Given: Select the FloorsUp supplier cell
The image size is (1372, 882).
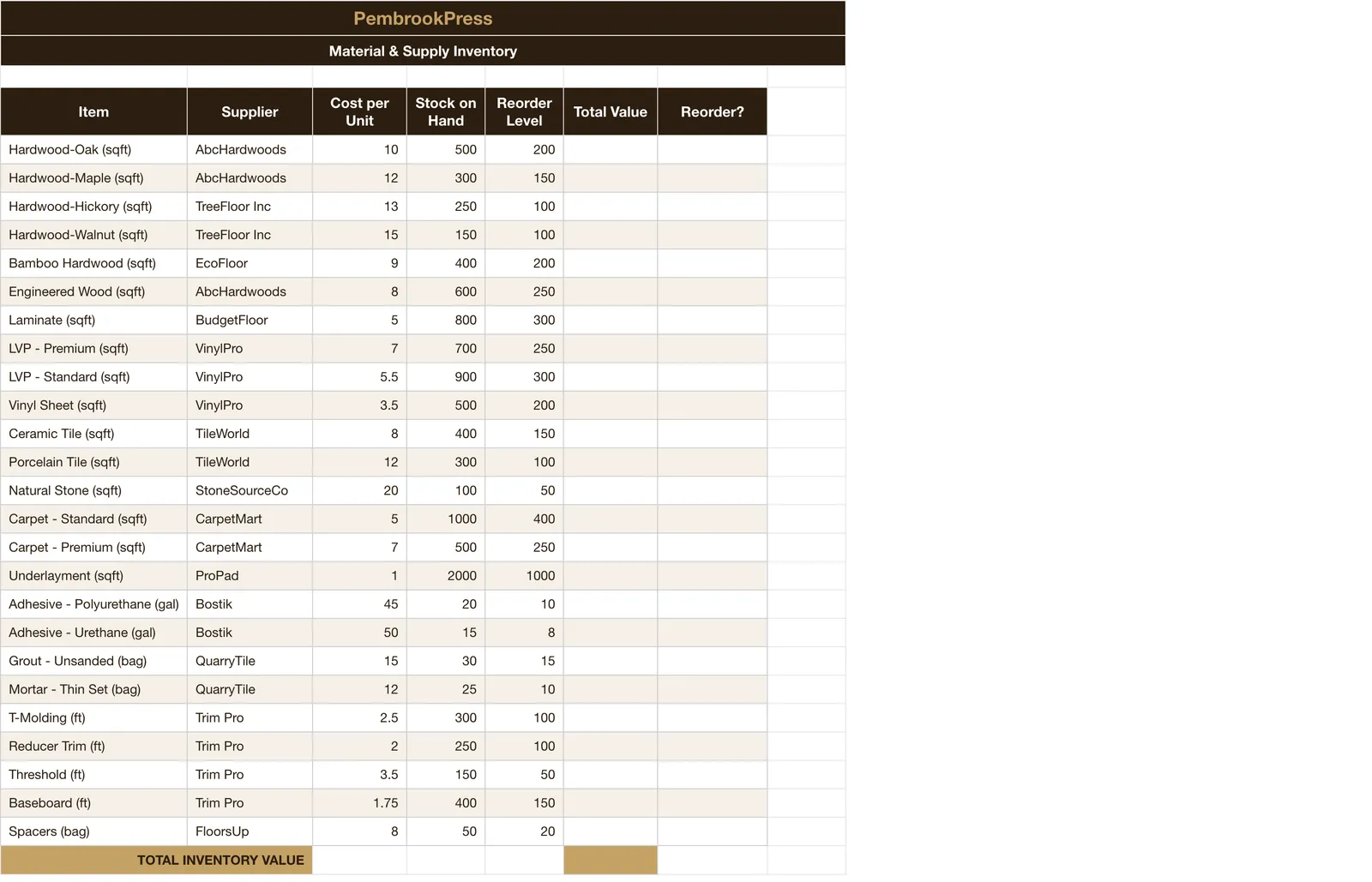Looking at the screenshot, I should [250, 831].
